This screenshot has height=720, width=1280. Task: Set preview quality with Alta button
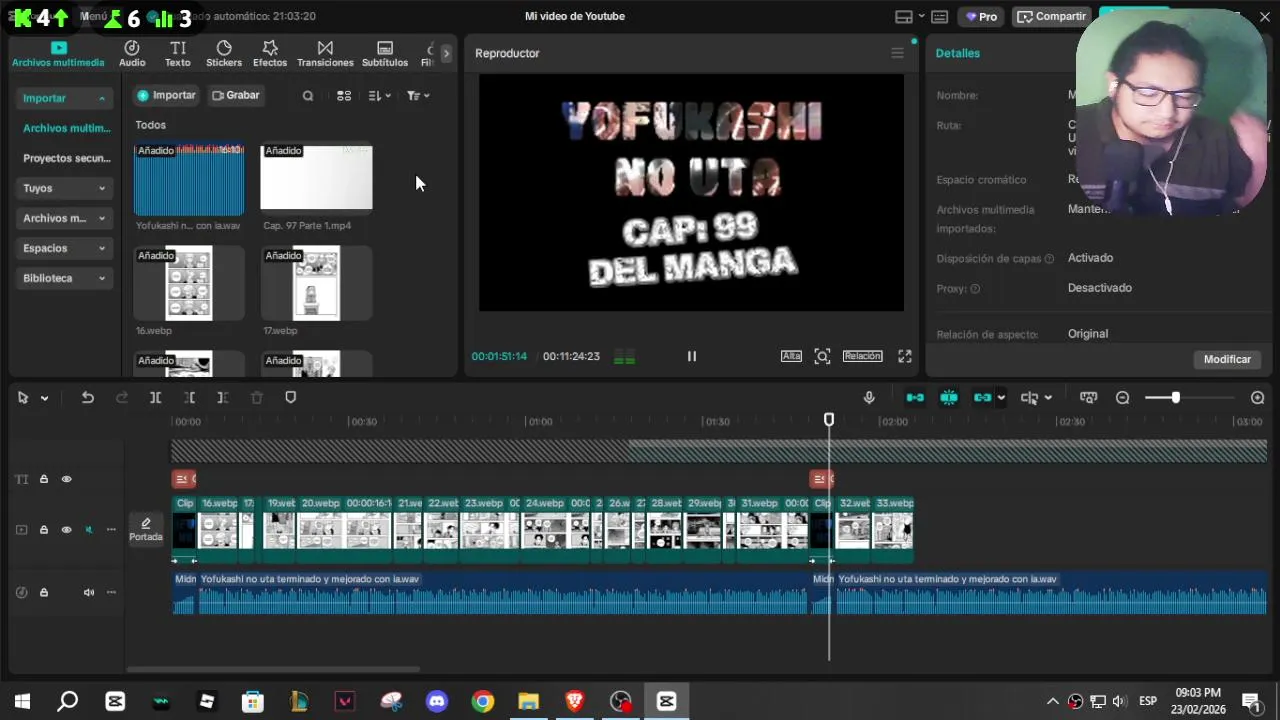click(x=791, y=356)
